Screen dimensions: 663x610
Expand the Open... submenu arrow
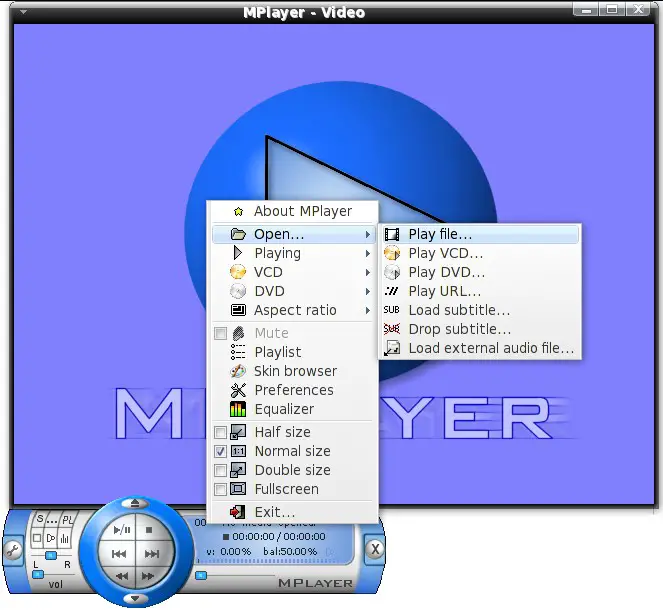pos(368,235)
